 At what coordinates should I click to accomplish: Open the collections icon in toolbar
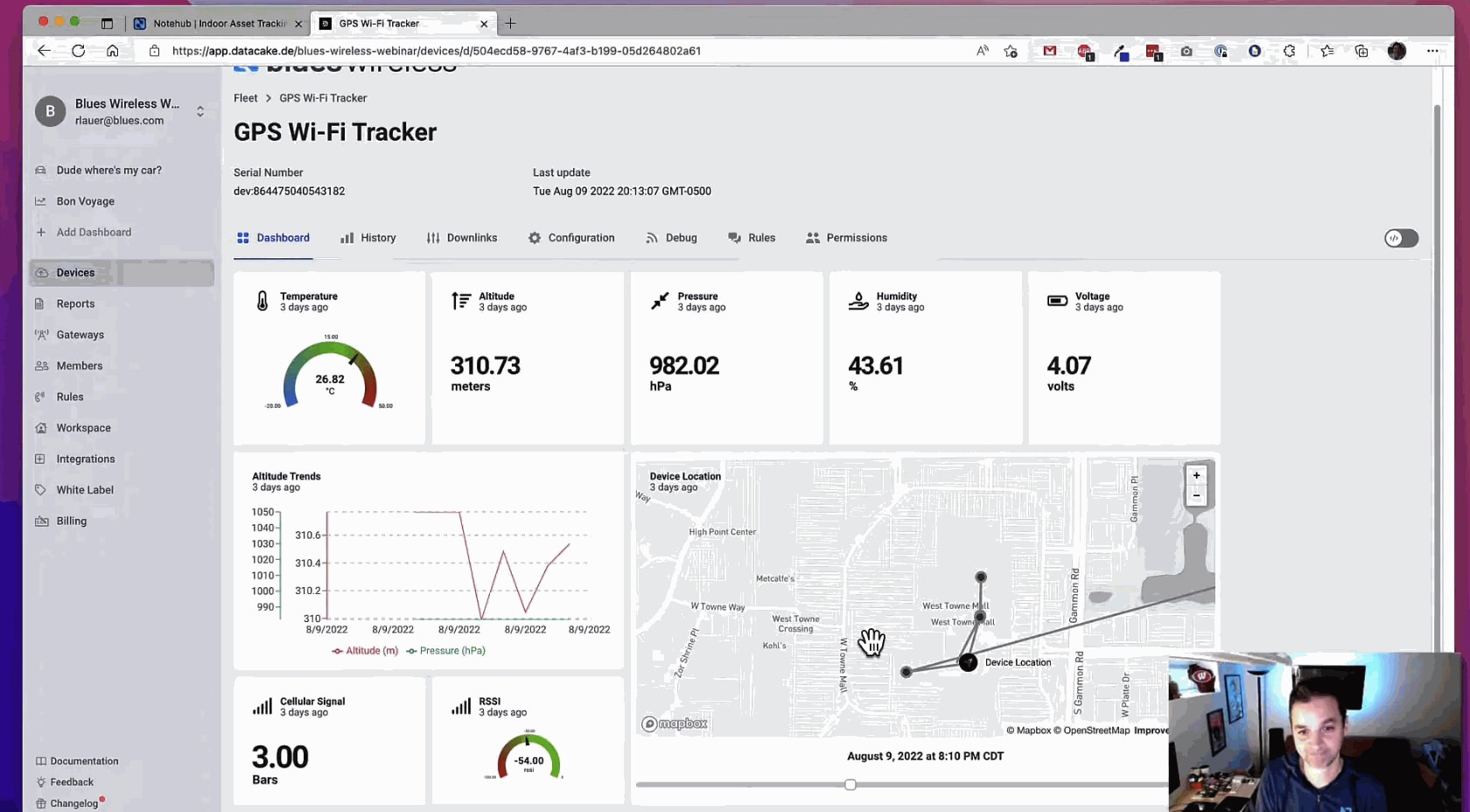tap(1361, 51)
